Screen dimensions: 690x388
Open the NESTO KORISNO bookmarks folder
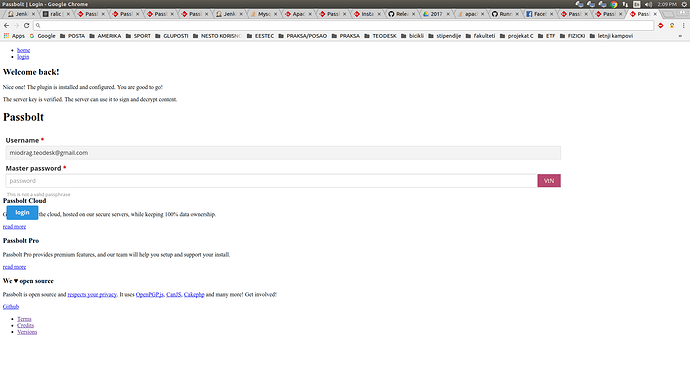[217, 36]
